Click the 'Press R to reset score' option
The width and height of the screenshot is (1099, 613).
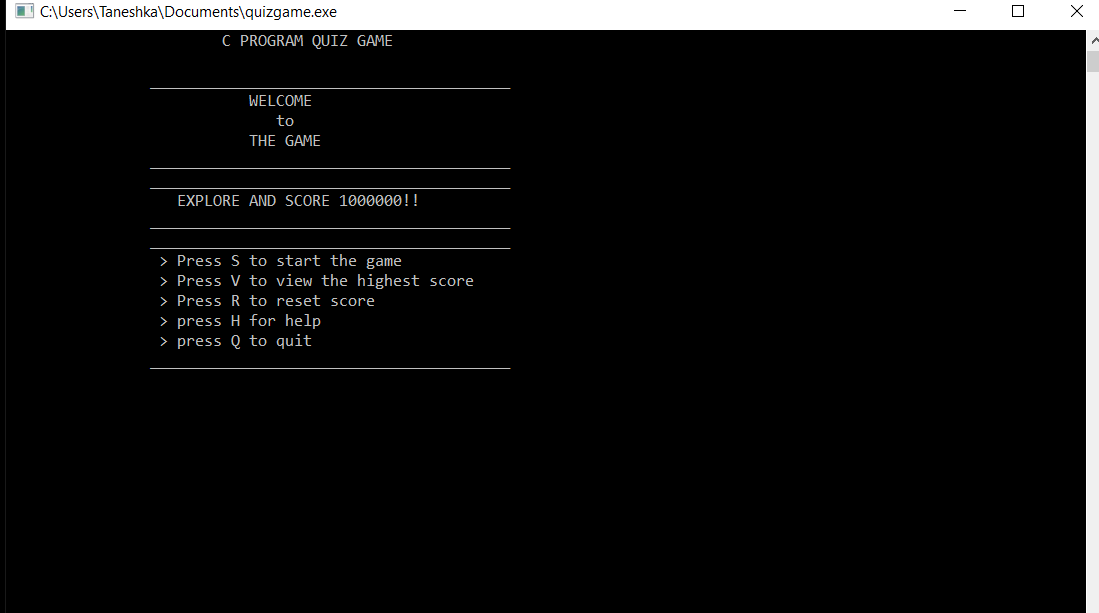(x=266, y=300)
